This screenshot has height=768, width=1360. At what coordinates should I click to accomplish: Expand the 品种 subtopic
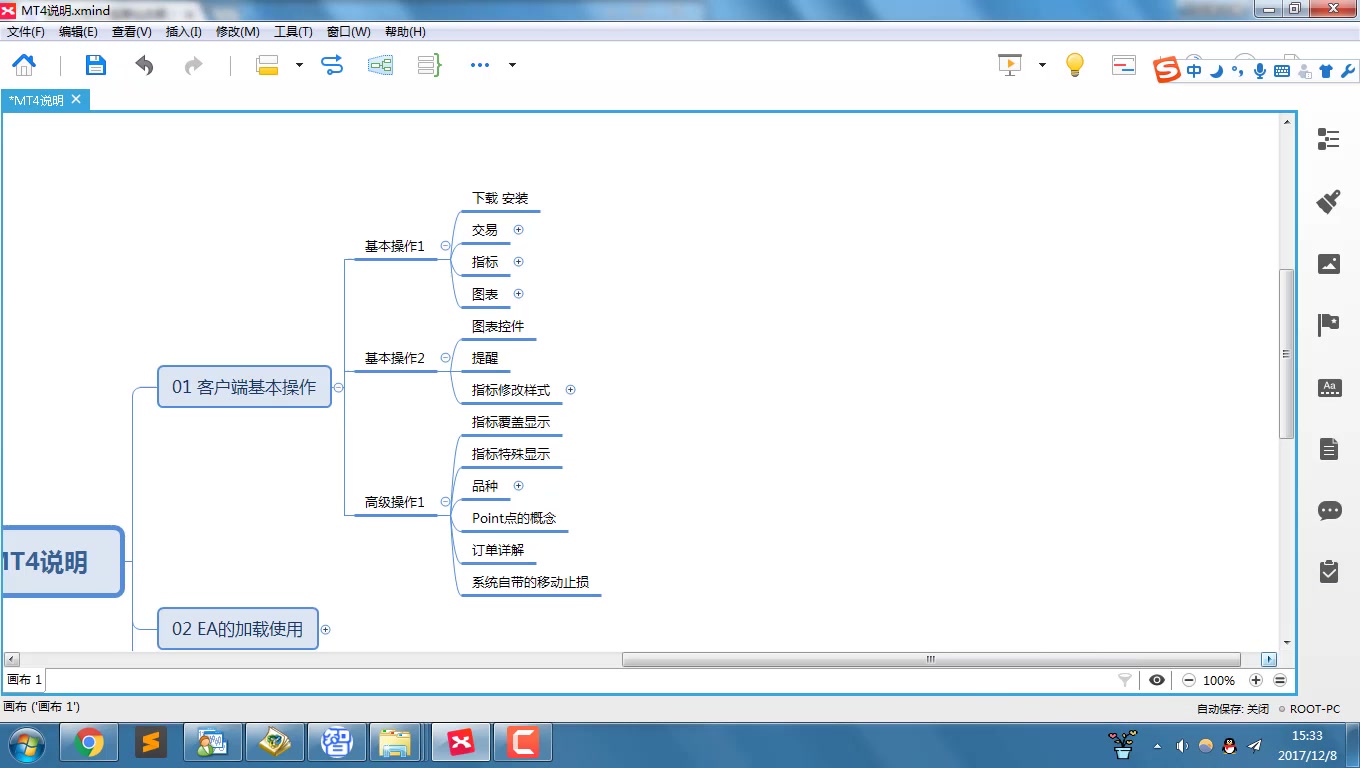tap(518, 486)
